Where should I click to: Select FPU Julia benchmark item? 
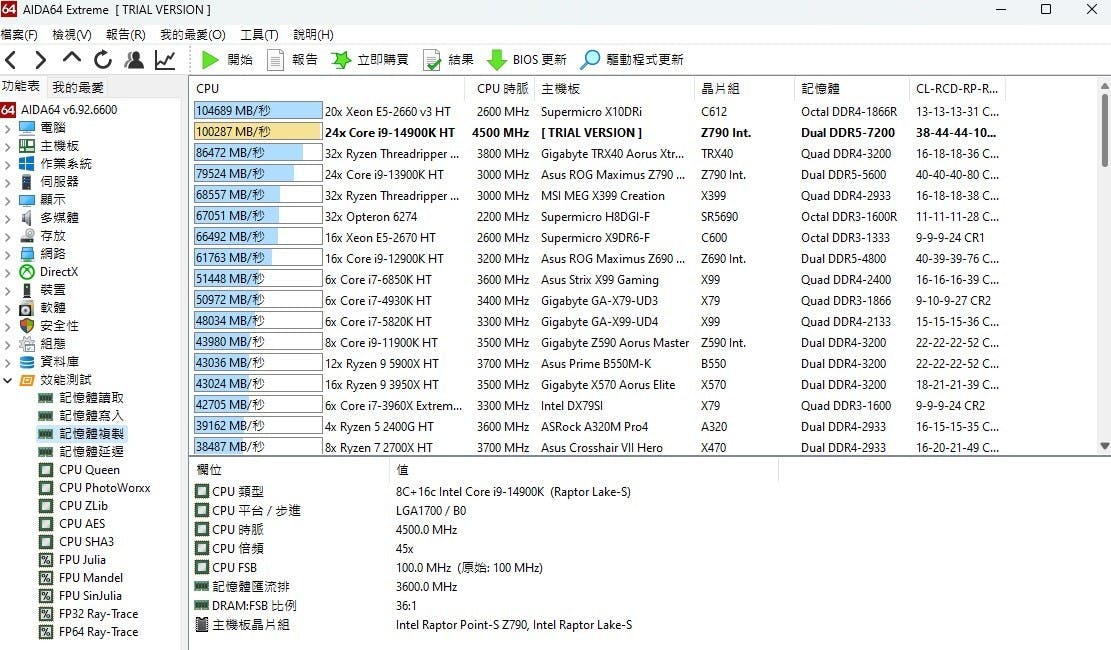click(x=82, y=560)
